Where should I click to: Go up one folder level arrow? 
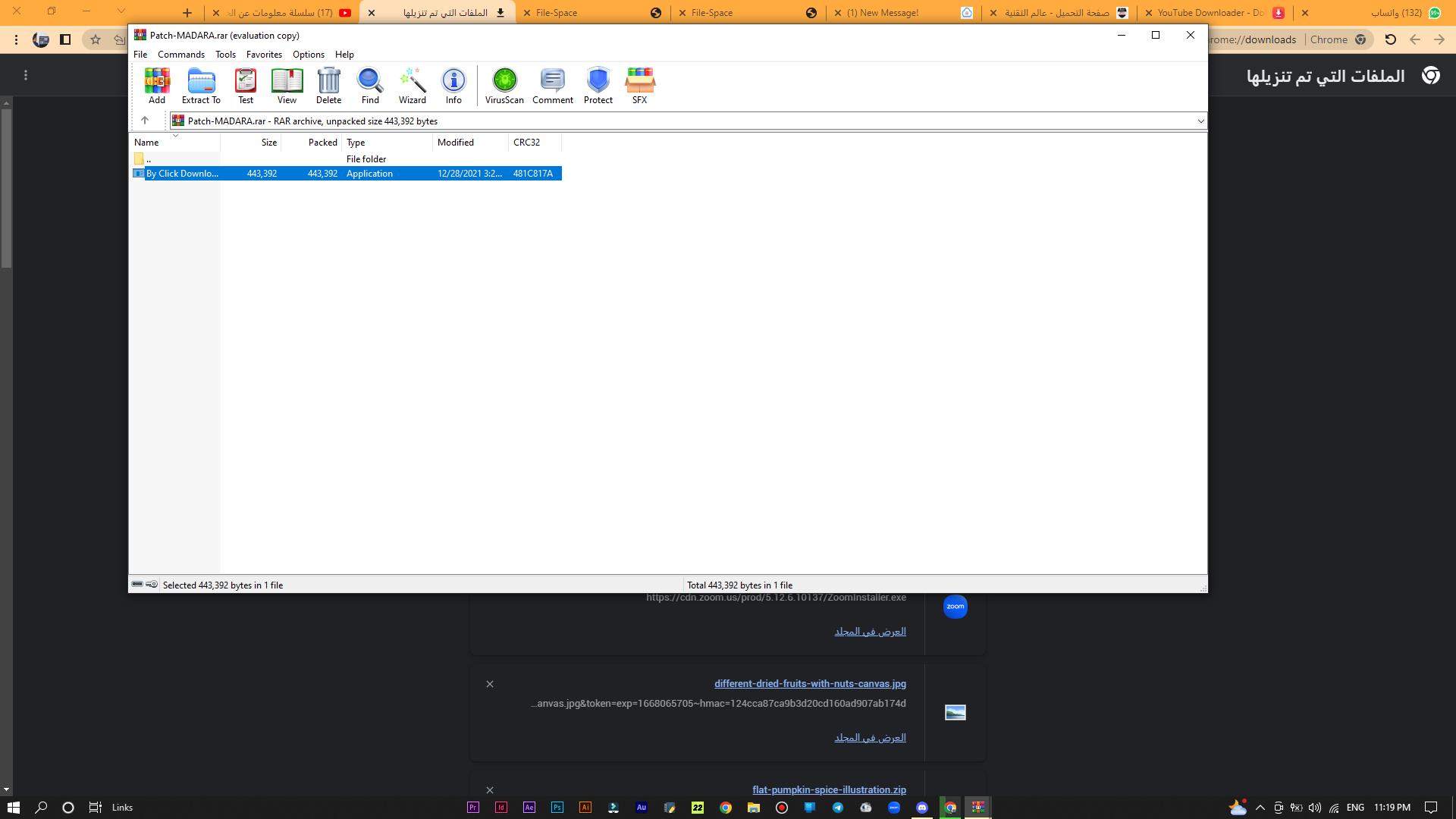[145, 121]
